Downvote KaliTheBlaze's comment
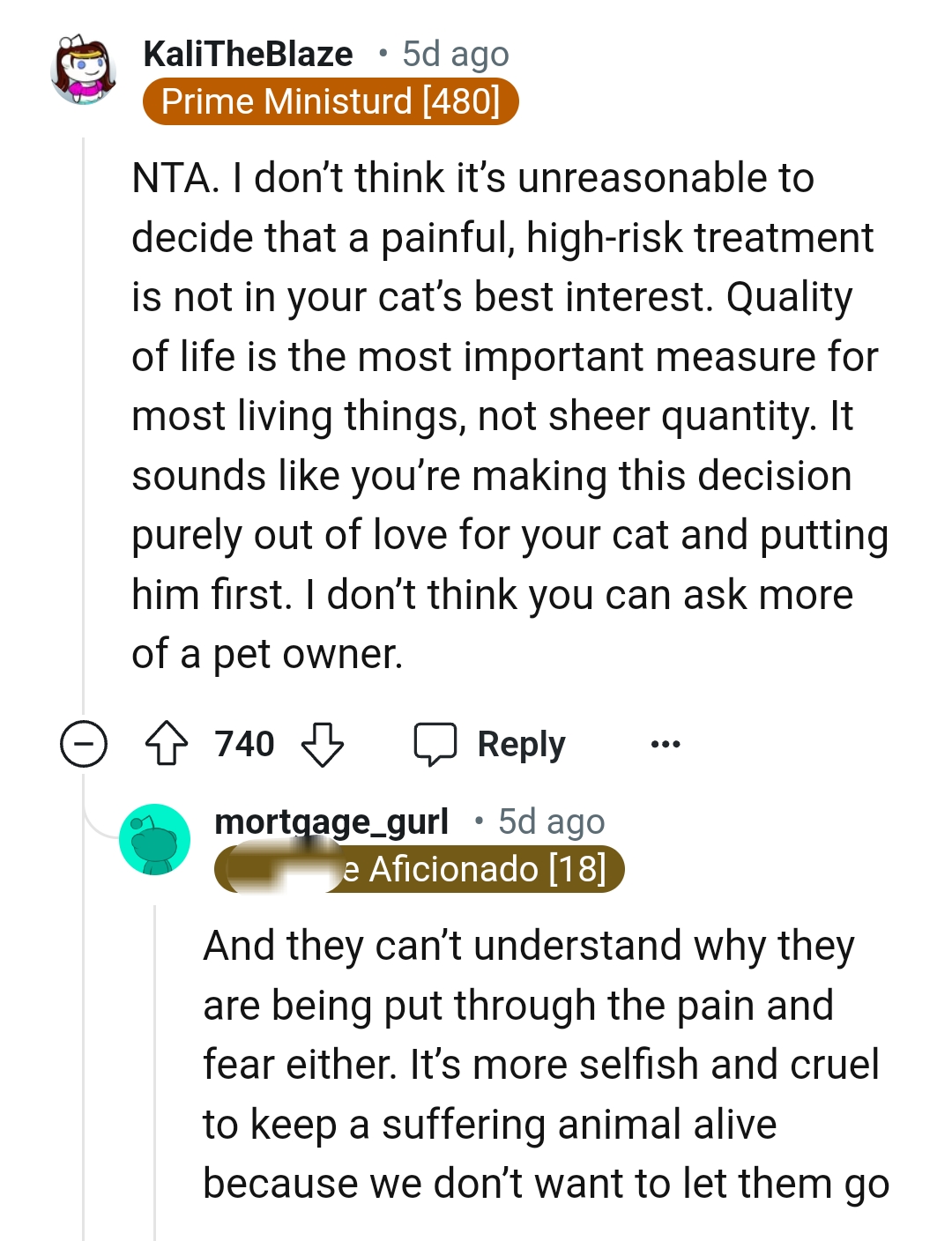The height and width of the screenshot is (1241, 952). point(323,744)
